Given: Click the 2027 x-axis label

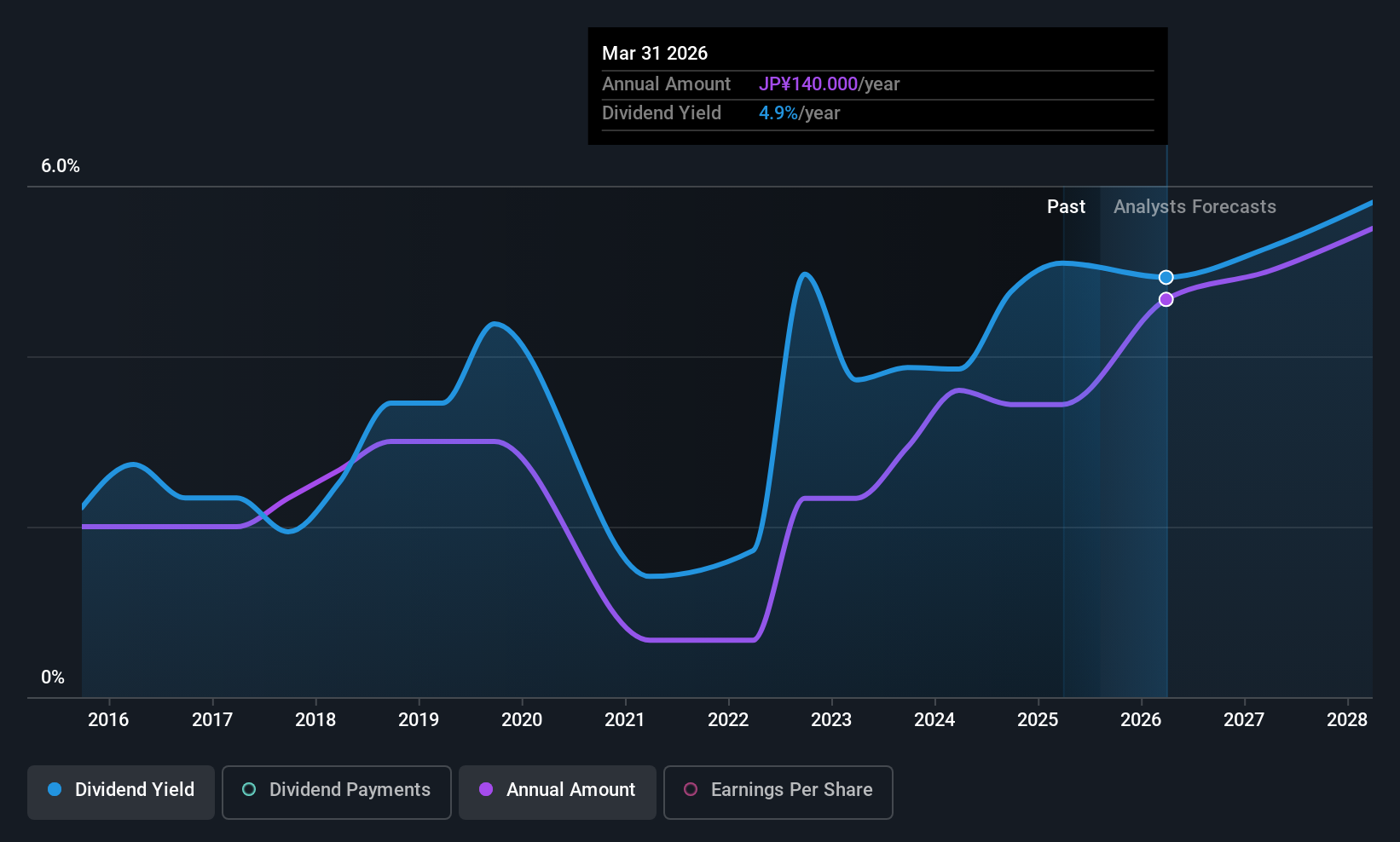Looking at the screenshot, I should click(x=1244, y=720).
